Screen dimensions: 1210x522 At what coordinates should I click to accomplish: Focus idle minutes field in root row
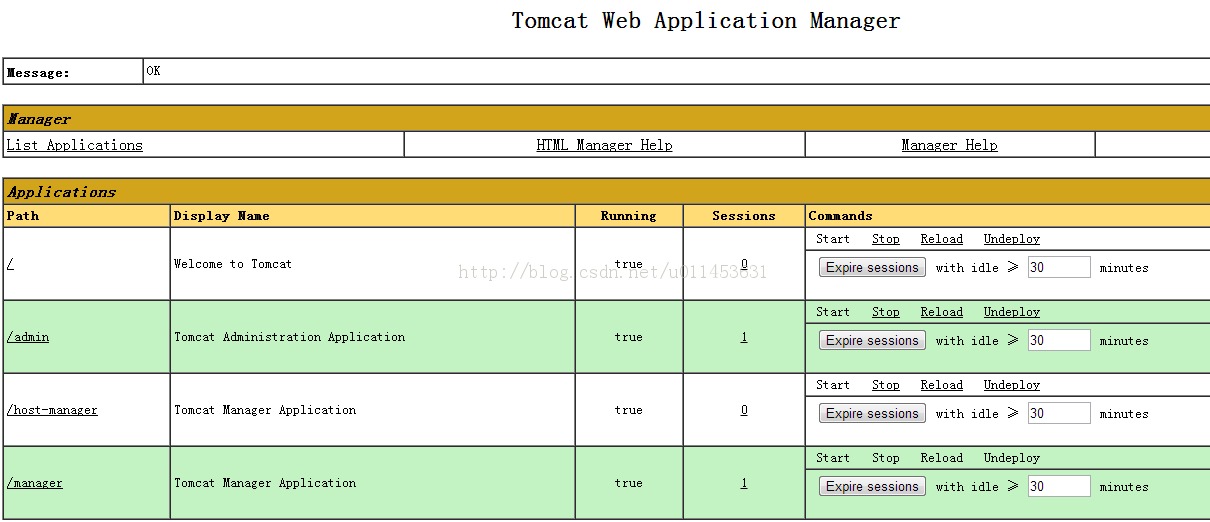coord(1059,267)
